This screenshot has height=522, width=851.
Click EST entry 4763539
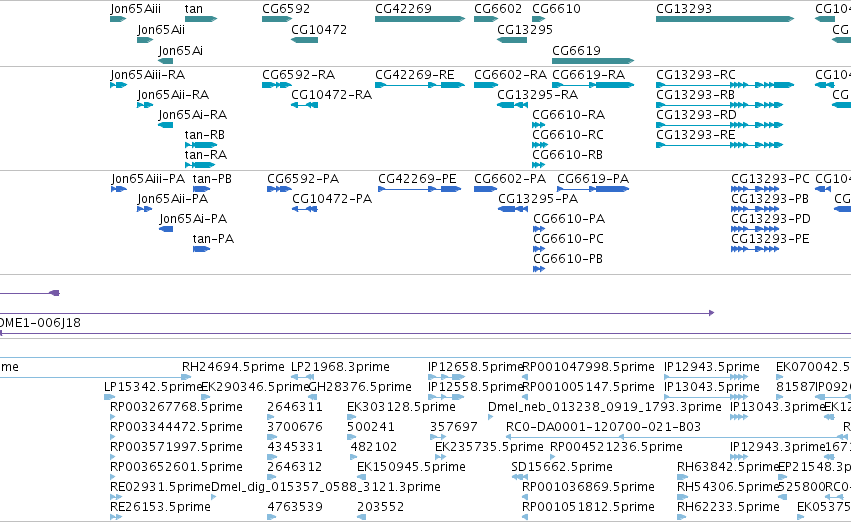click(x=295, y=507)
